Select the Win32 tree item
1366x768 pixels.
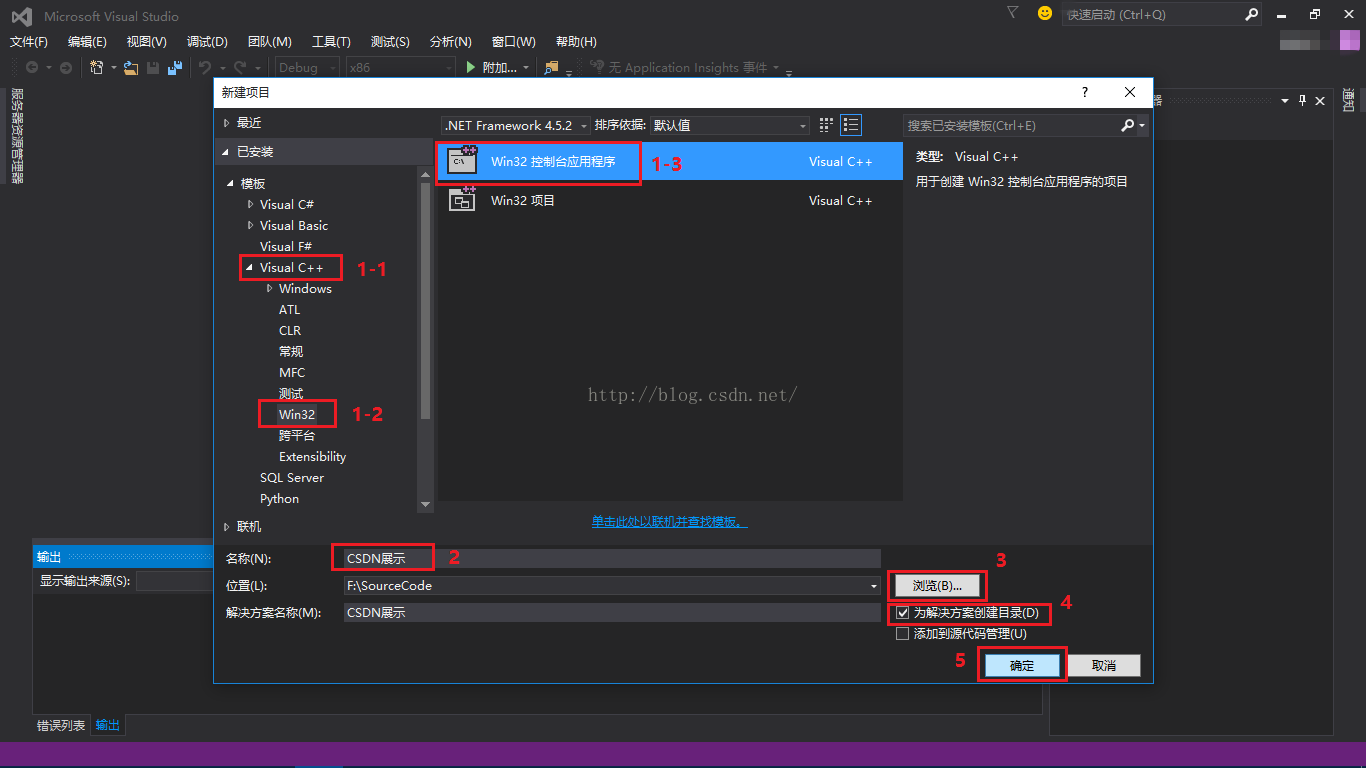tap(297, 414)
